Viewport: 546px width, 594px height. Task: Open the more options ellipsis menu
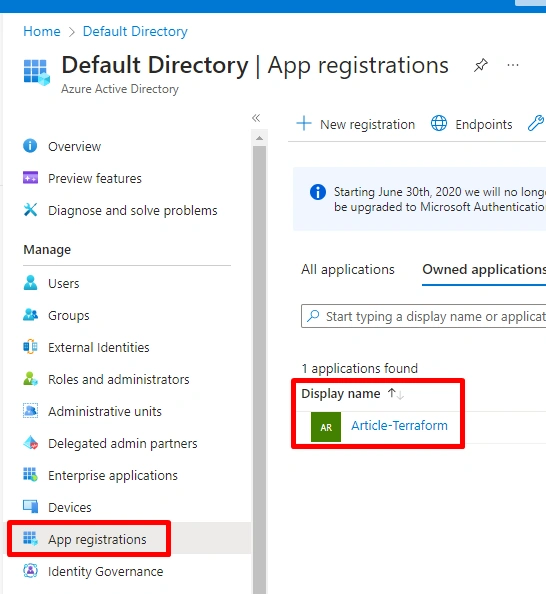pyautogui.click(x=513, y=66)
